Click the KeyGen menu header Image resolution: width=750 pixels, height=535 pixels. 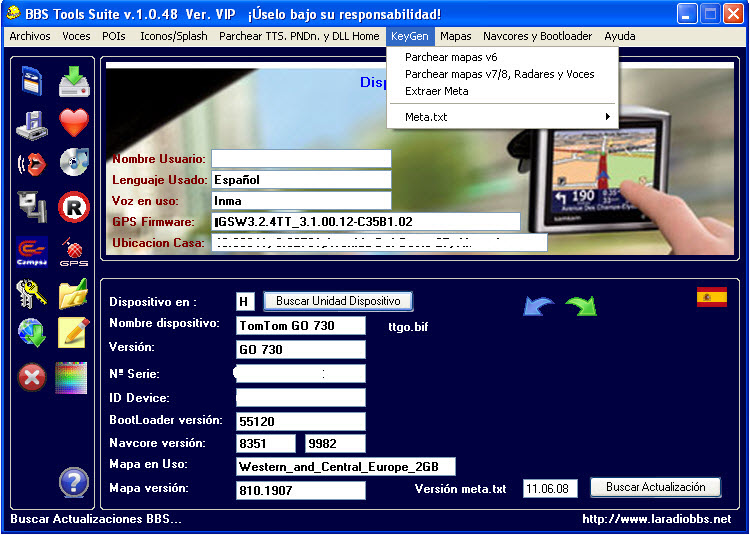coord(410,36)
